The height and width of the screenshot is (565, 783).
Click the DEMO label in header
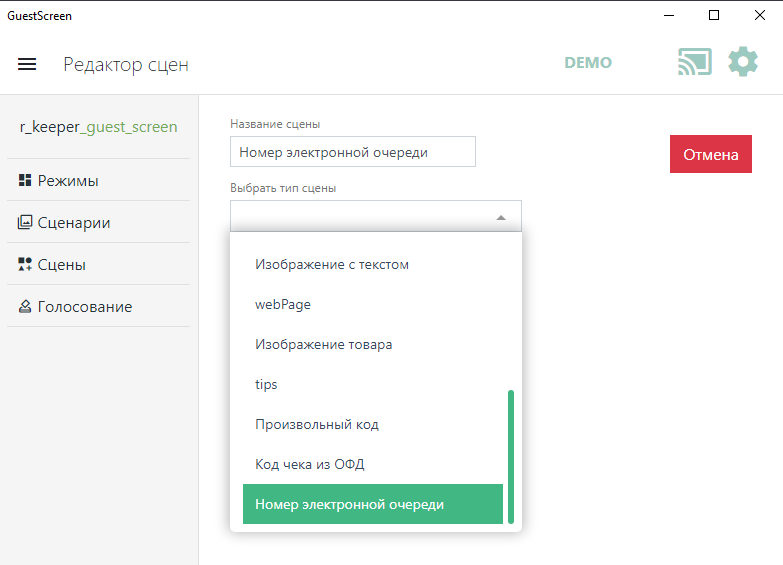tap(588, 63)
